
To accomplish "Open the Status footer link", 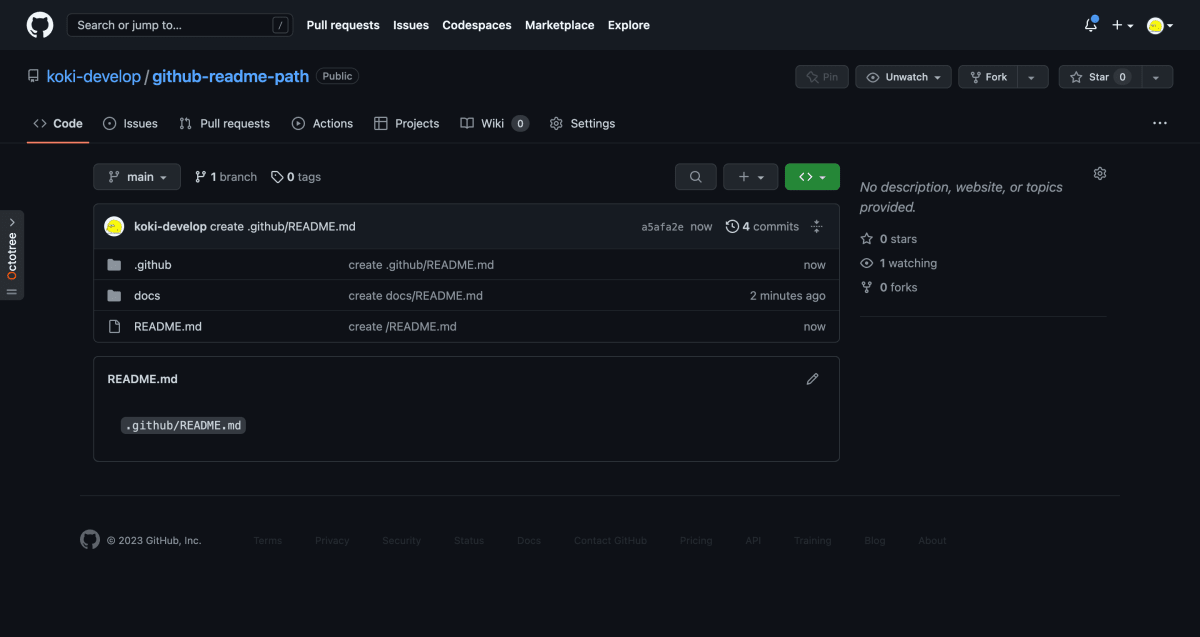I will click(x=469, y=540).
